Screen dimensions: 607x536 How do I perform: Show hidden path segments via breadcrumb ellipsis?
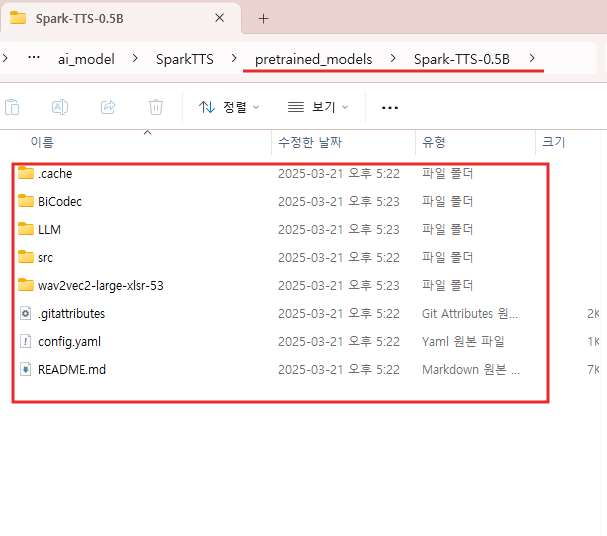pyautogui.click(x=34, y=58)
